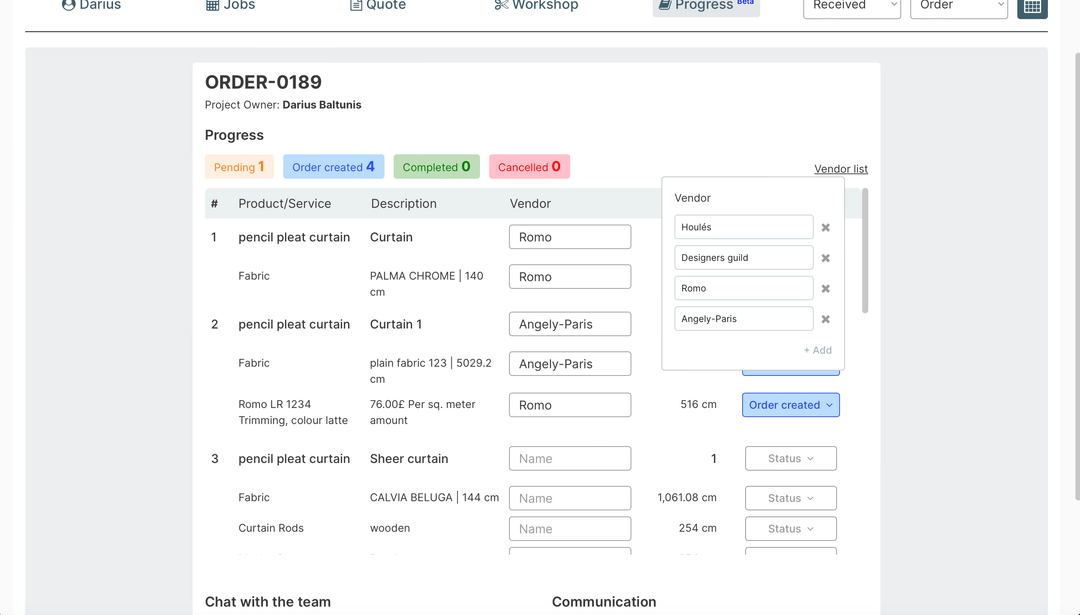
Task: Edit Romo field in vendor popup
Action: [x=743, y=289]
